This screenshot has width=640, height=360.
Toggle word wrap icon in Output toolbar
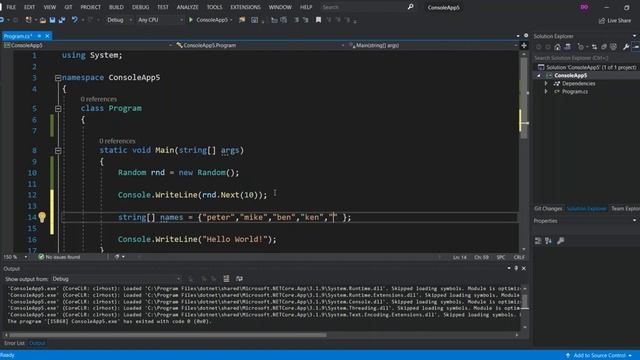pos(239,279)
